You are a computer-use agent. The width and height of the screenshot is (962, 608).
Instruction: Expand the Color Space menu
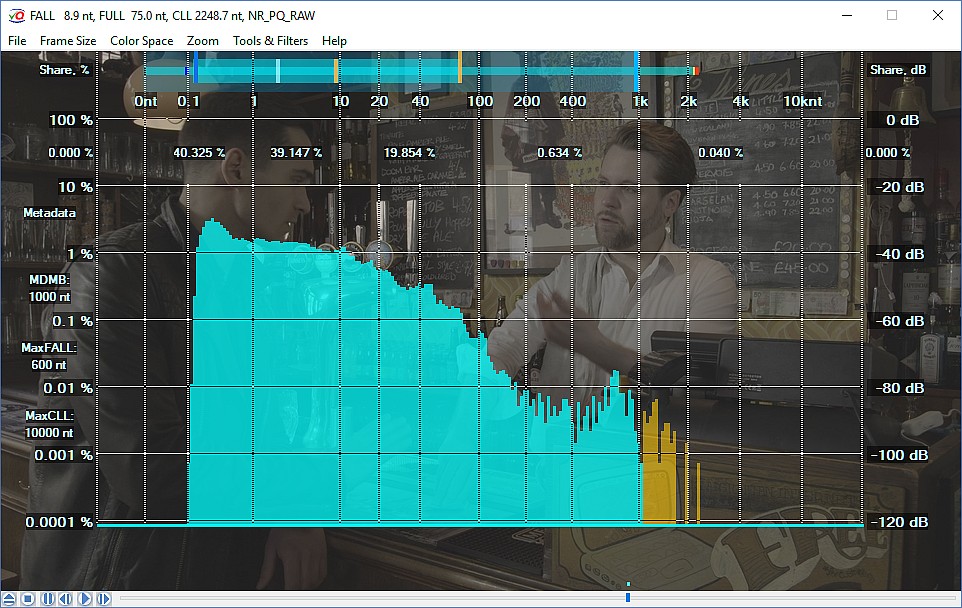[141, 41]
